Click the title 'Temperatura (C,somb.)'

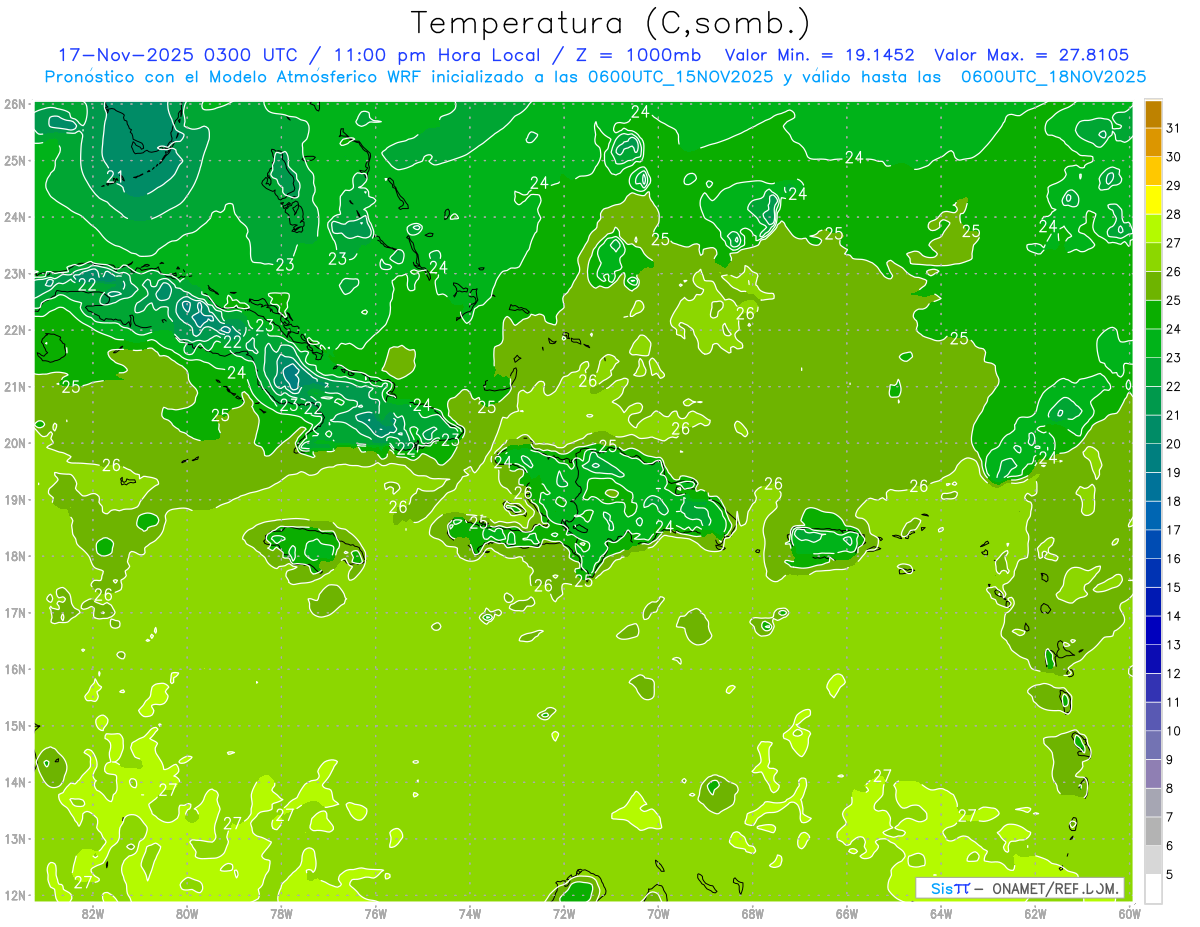[x=611, y=24]
